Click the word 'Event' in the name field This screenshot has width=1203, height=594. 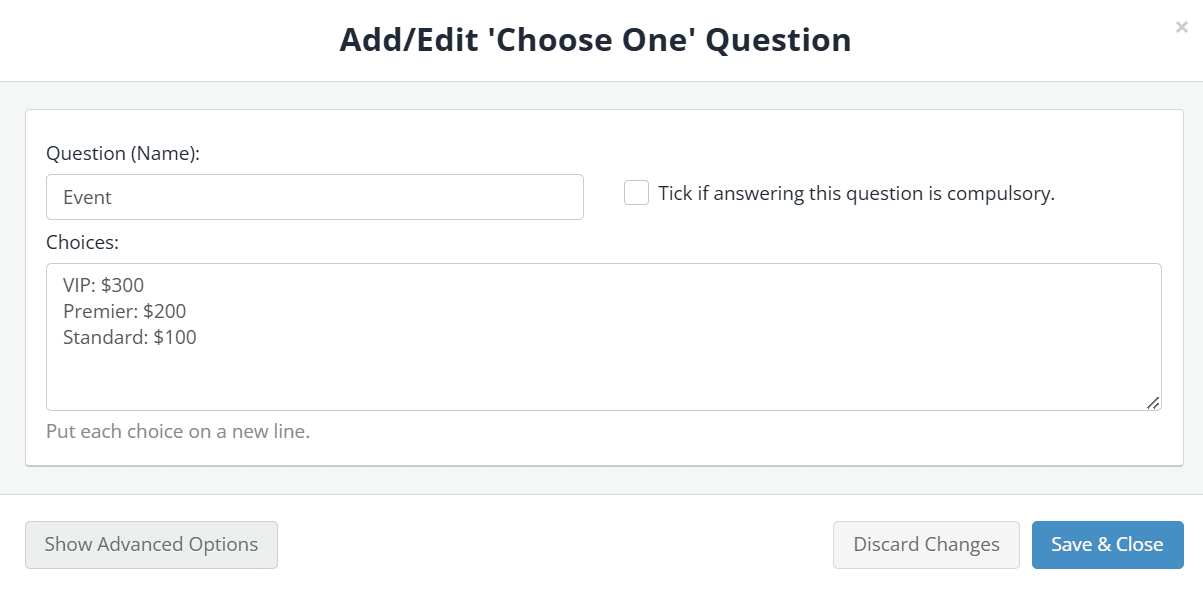(x=87, y=197)
